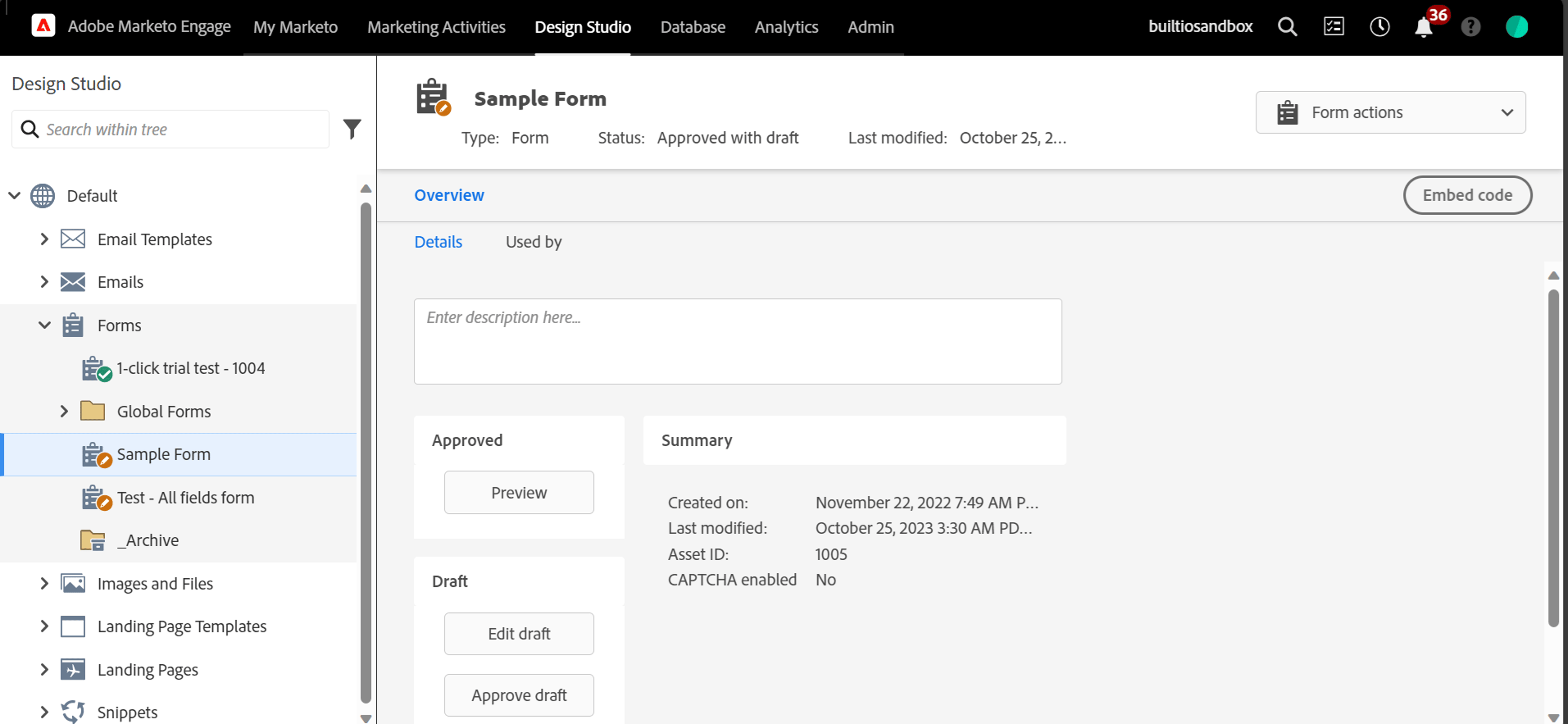The image size is (1568, 724).
Task: Click the Landing Page Templates icon
Action: click(x=73, y=626)
